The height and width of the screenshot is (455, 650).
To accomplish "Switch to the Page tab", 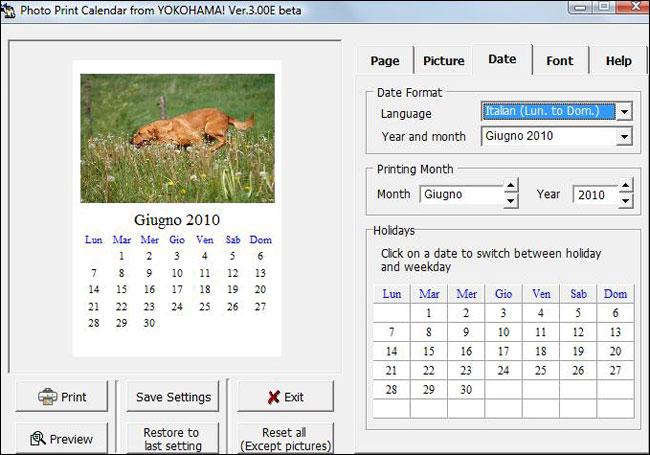I will [385, 61].
